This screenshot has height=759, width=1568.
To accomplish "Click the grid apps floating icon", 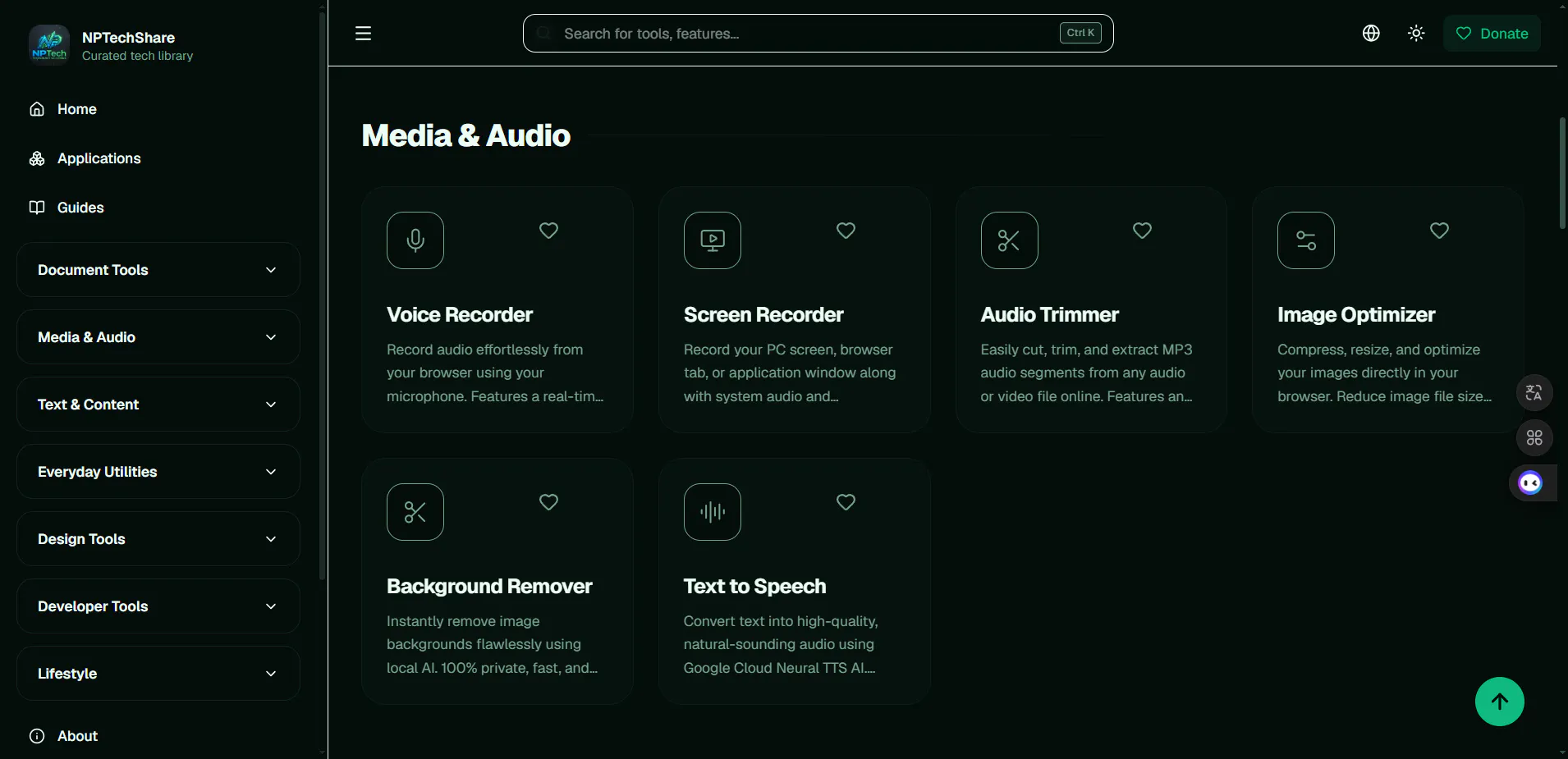I will tap(1534, 437).
